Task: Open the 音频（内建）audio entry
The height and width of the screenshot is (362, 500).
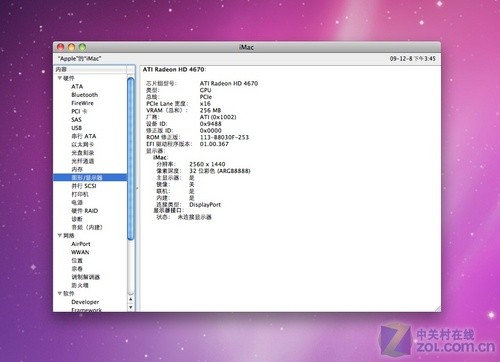Action: click(87, 227)
